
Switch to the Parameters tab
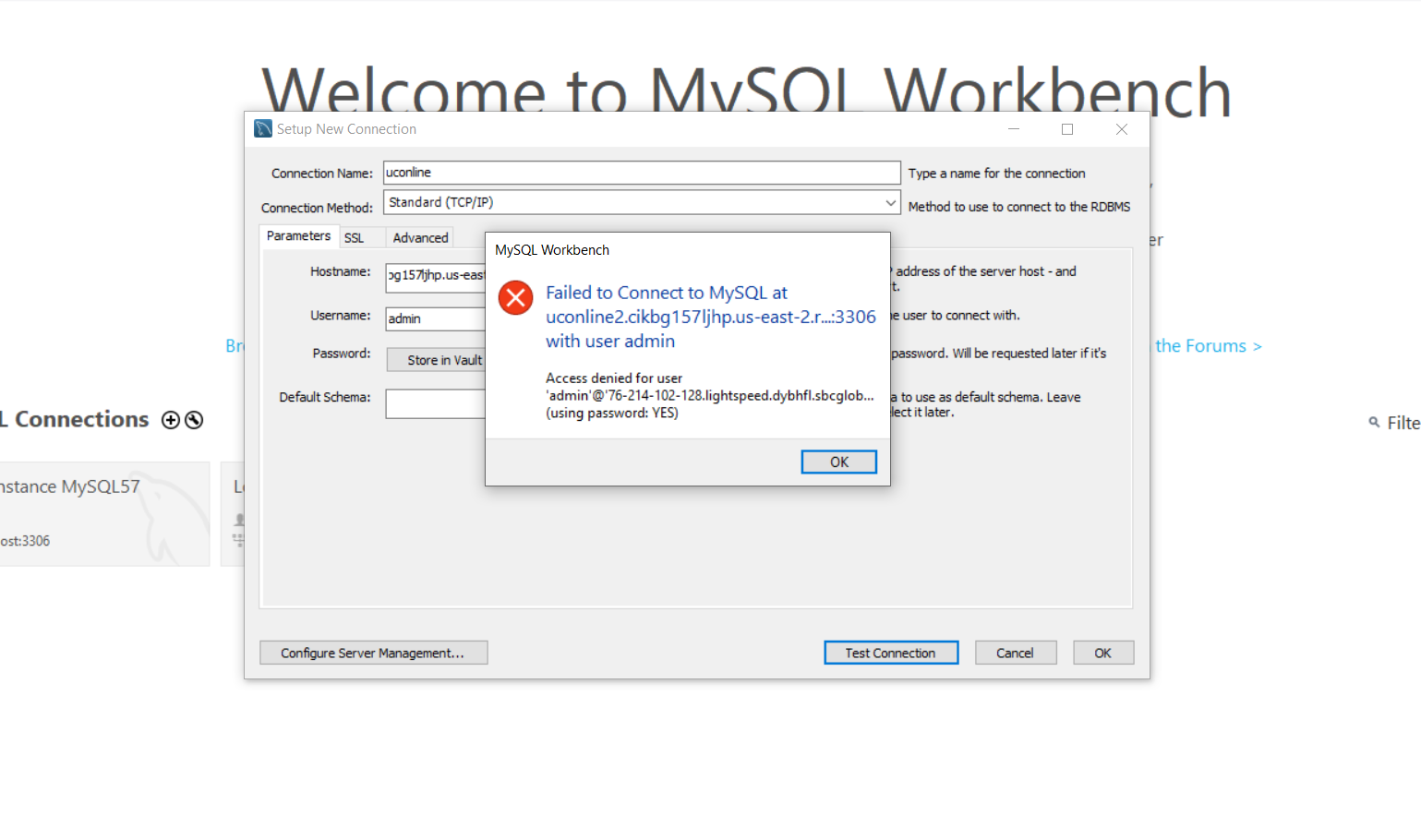point(298,236)
